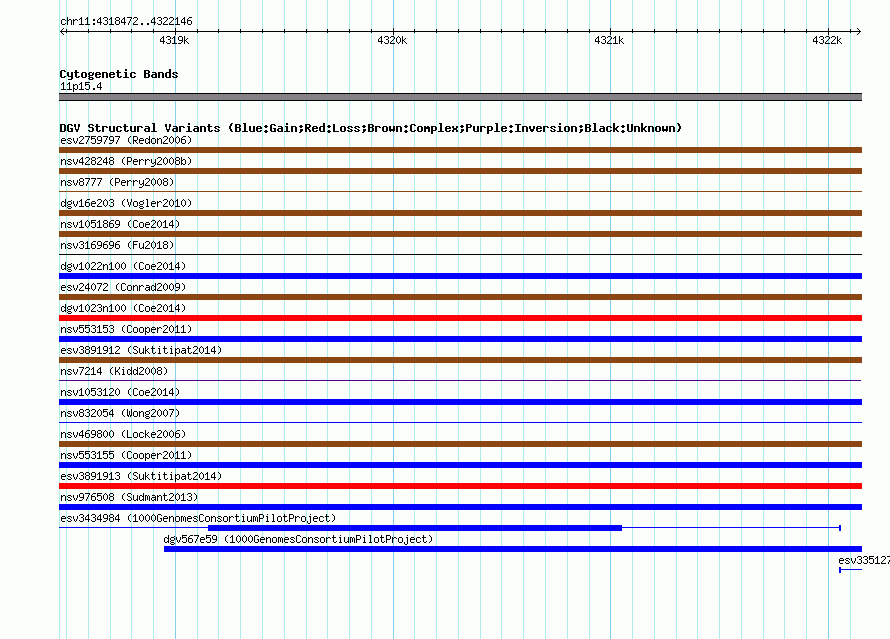
Task: Open variant nsv1051869 (Coe2014) label
Action: coord(120,224)
